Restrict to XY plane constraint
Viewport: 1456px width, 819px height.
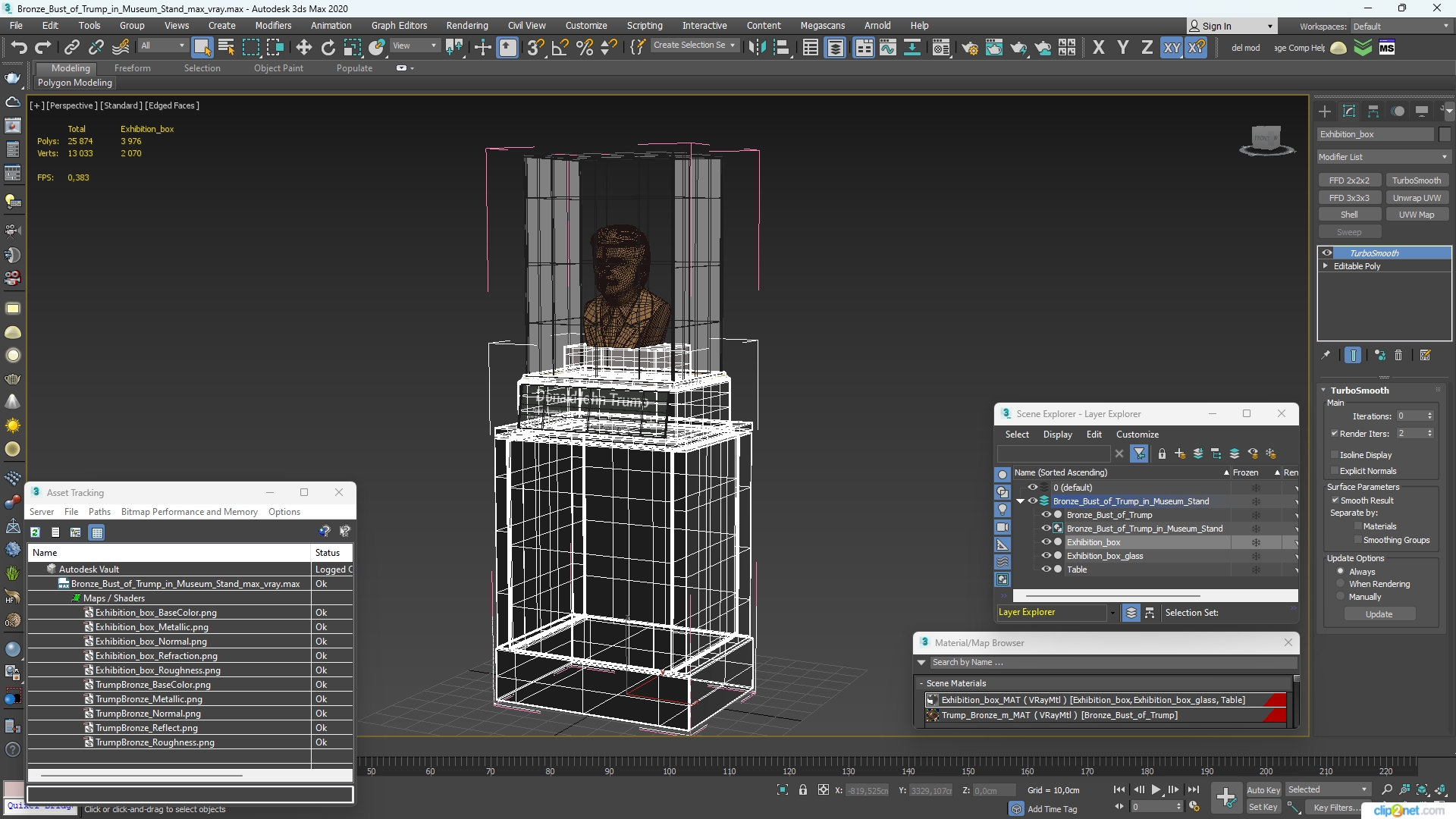click(x=1172, y=48)
